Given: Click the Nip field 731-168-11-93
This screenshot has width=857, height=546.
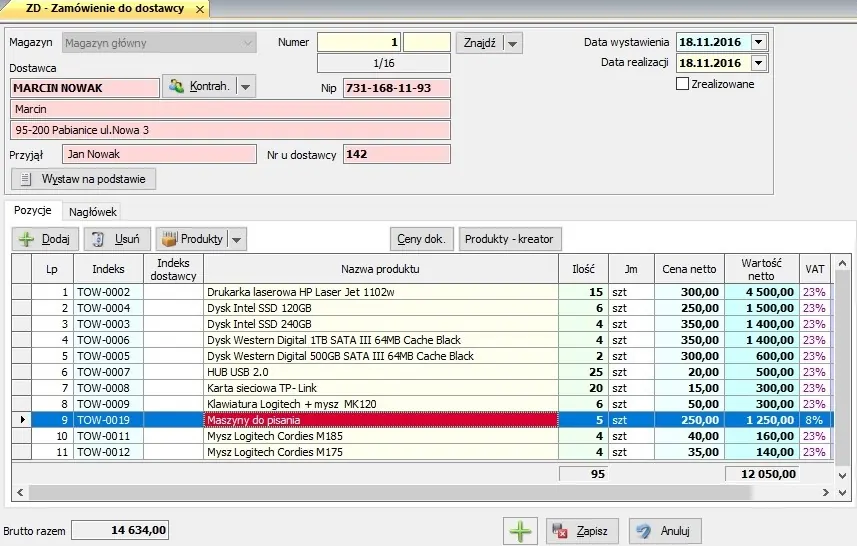Looking at the screenshot, I should point(397,88).
